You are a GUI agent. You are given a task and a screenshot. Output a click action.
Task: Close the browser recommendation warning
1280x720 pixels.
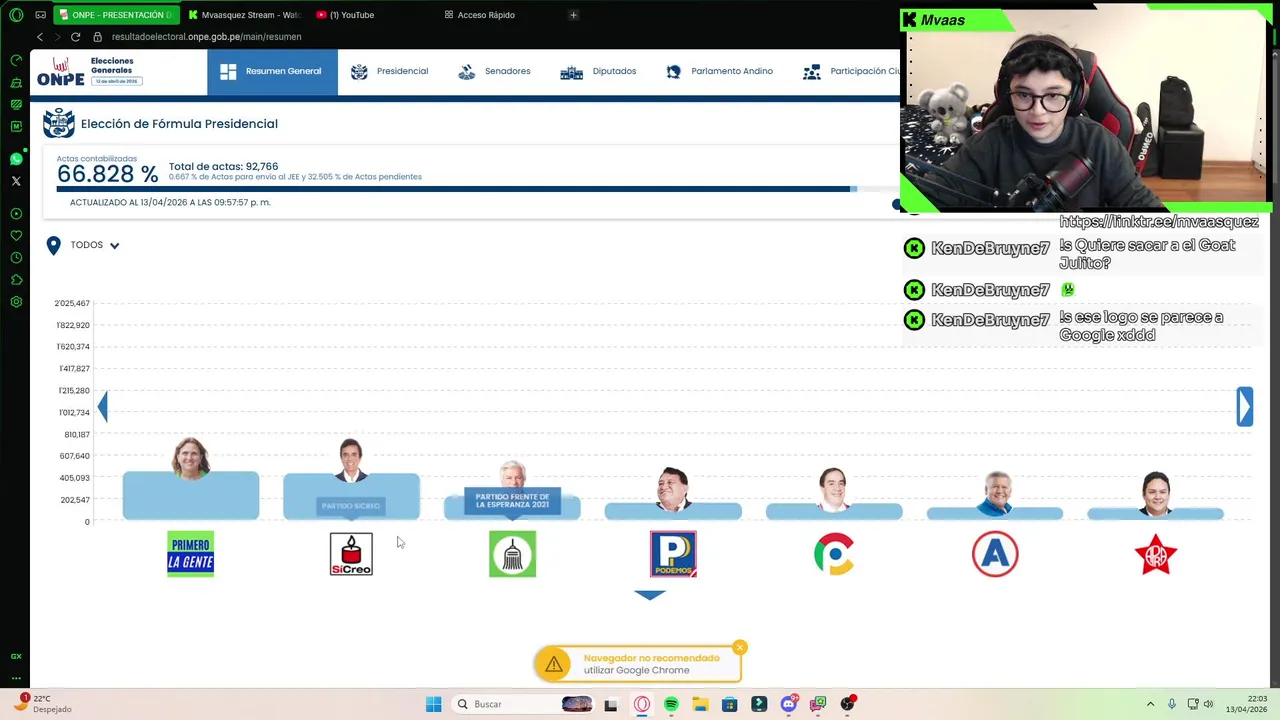coord(740,648)
